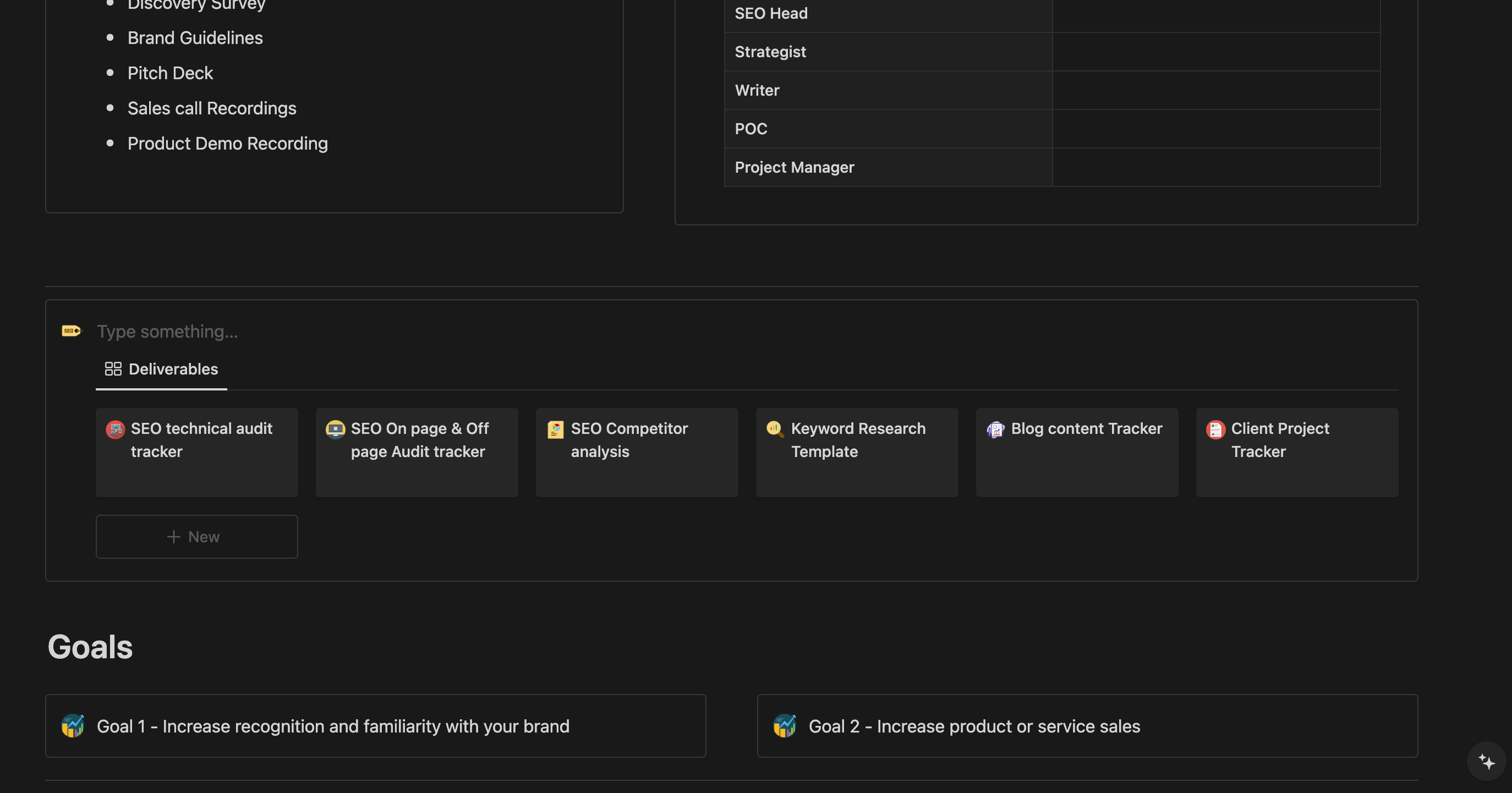1512x793 pixels.
Task: Click the 'Pitch Deck' bullet item
Action: click(170, 73)
